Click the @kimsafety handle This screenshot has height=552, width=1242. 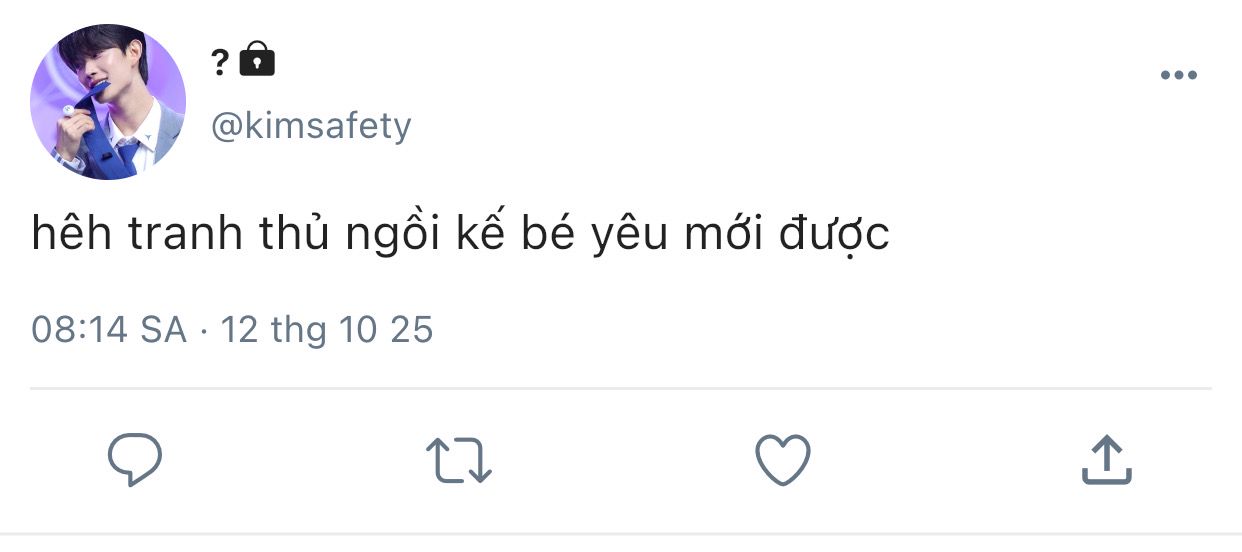[311, 127]
